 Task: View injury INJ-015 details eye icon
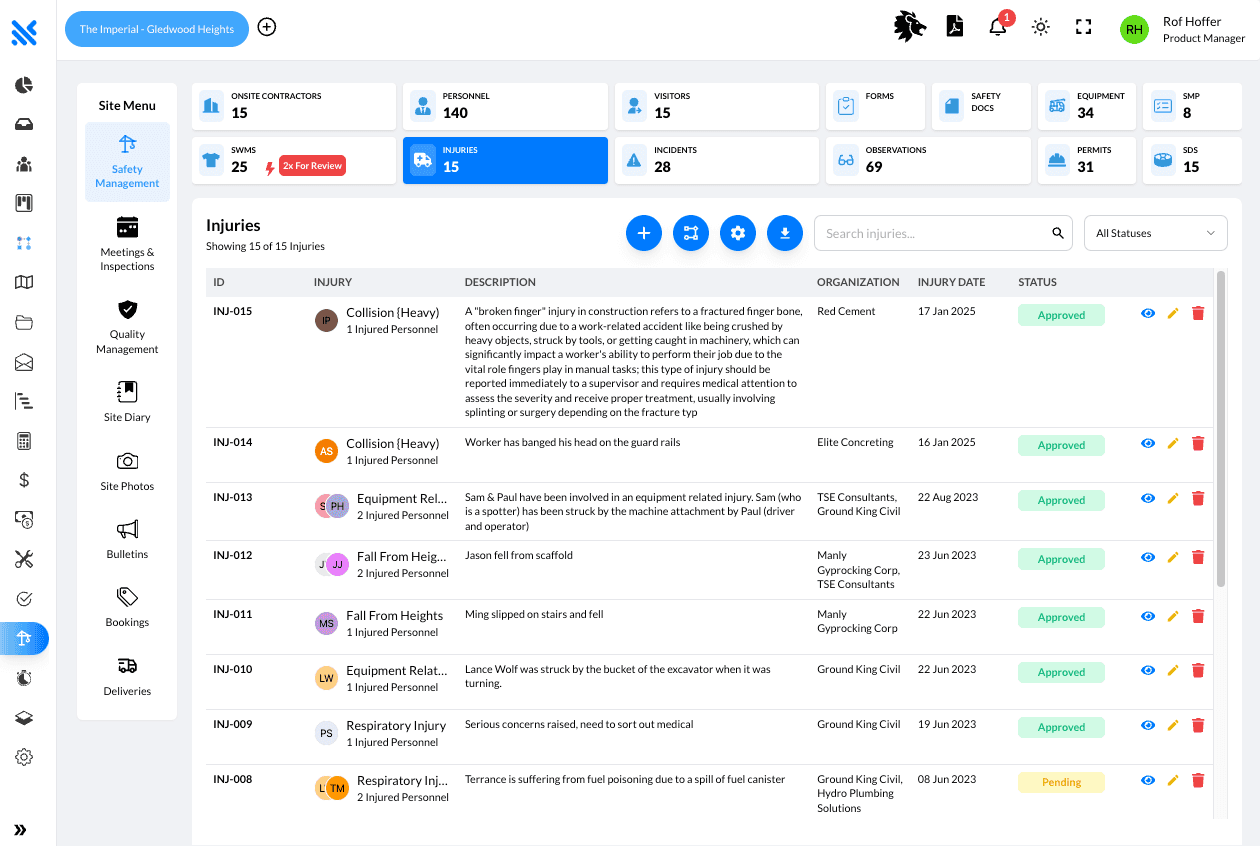coord(1148,313)
